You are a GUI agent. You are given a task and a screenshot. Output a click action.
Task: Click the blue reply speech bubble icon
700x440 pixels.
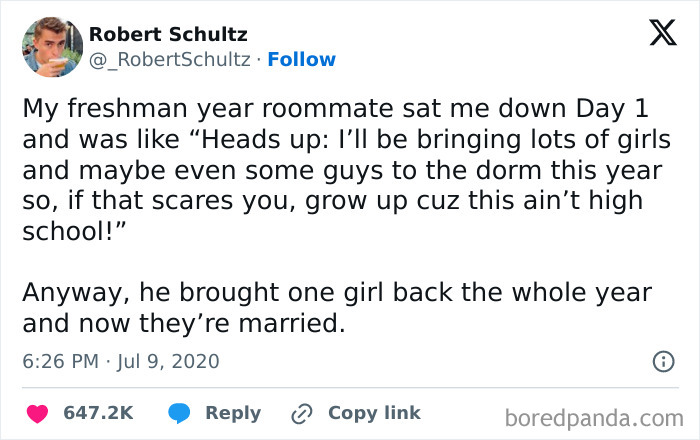click(x=177, y=413)
